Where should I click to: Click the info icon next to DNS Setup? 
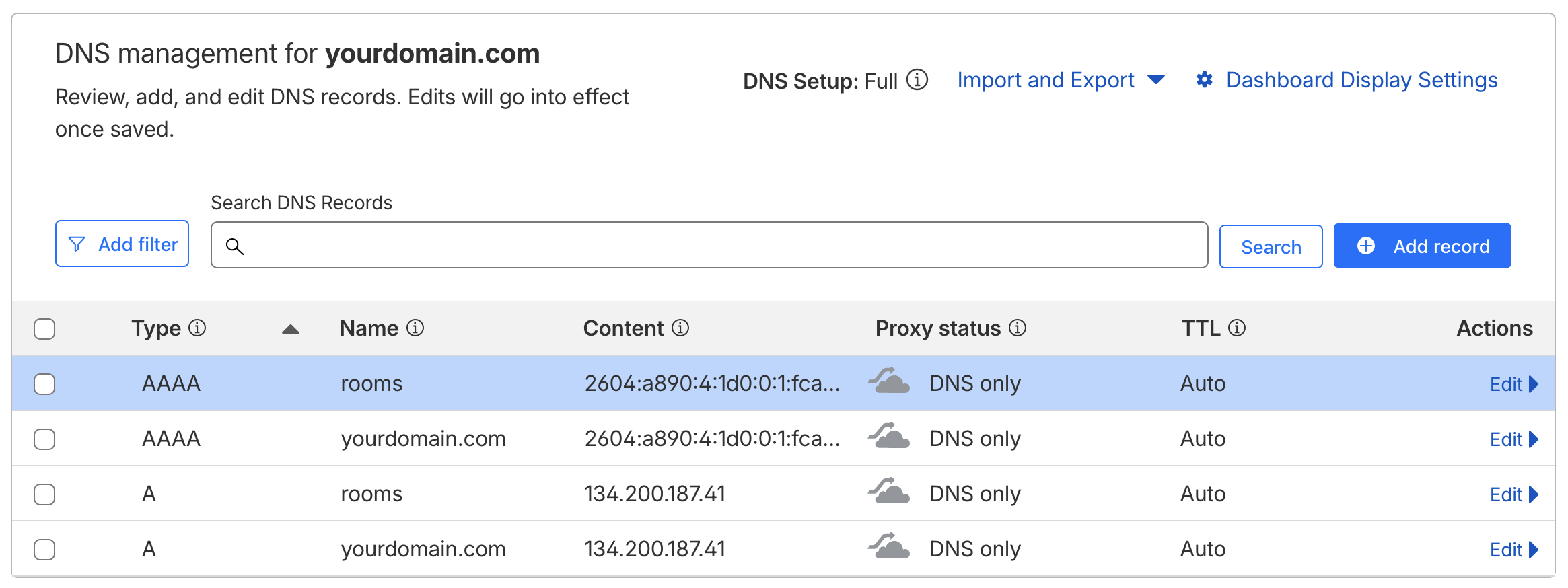pos(917,80)
